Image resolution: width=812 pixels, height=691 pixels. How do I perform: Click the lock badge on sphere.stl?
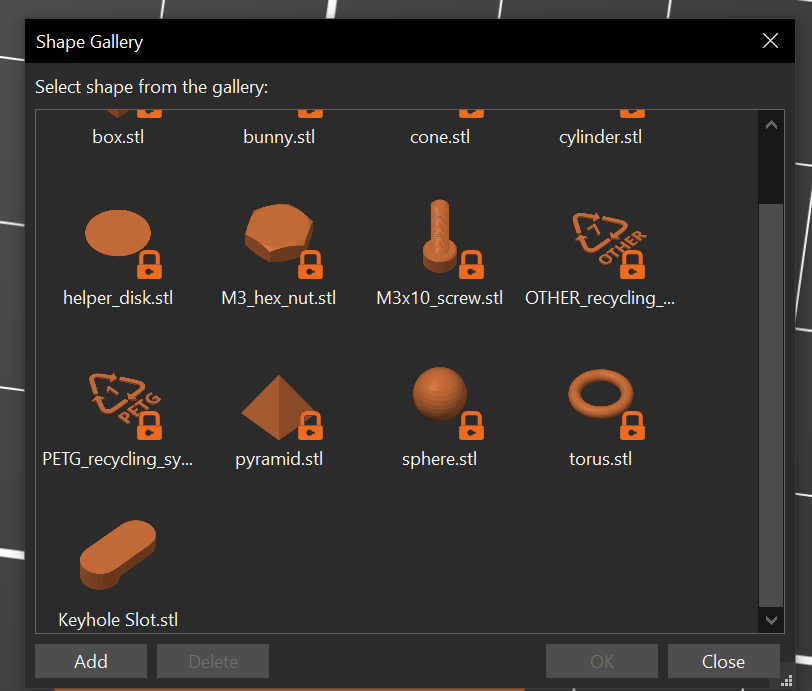472,426
